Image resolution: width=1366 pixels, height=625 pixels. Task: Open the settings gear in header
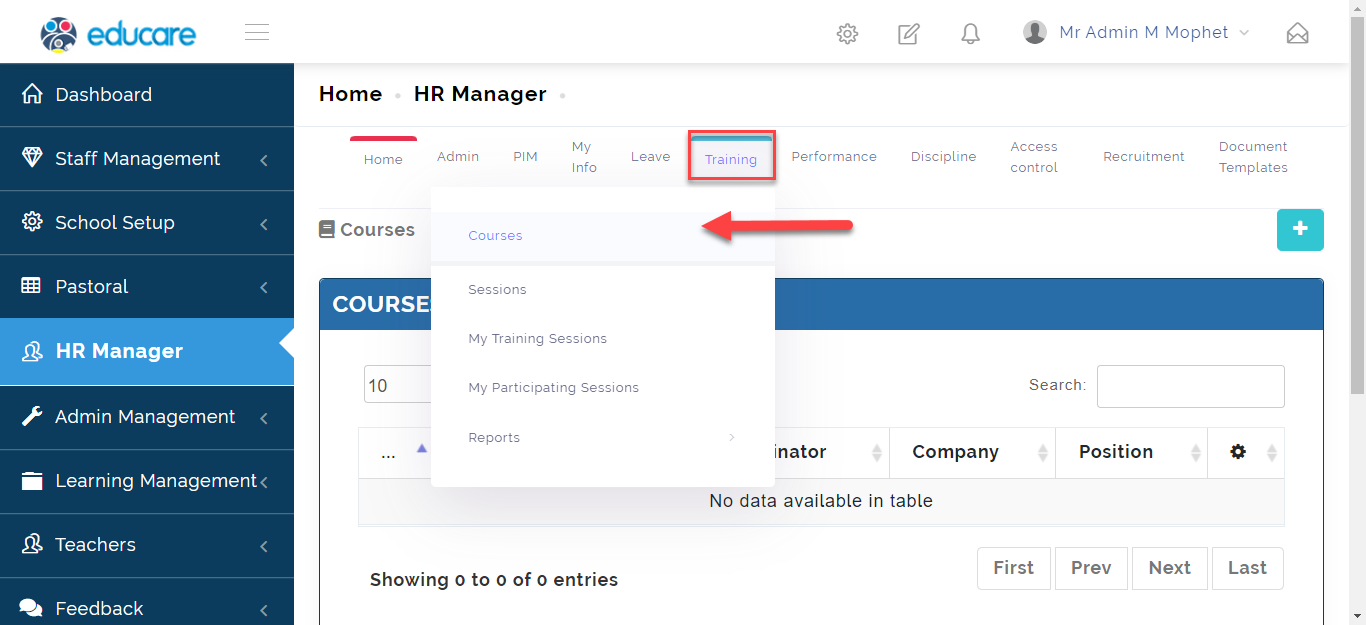coord(847,34)
